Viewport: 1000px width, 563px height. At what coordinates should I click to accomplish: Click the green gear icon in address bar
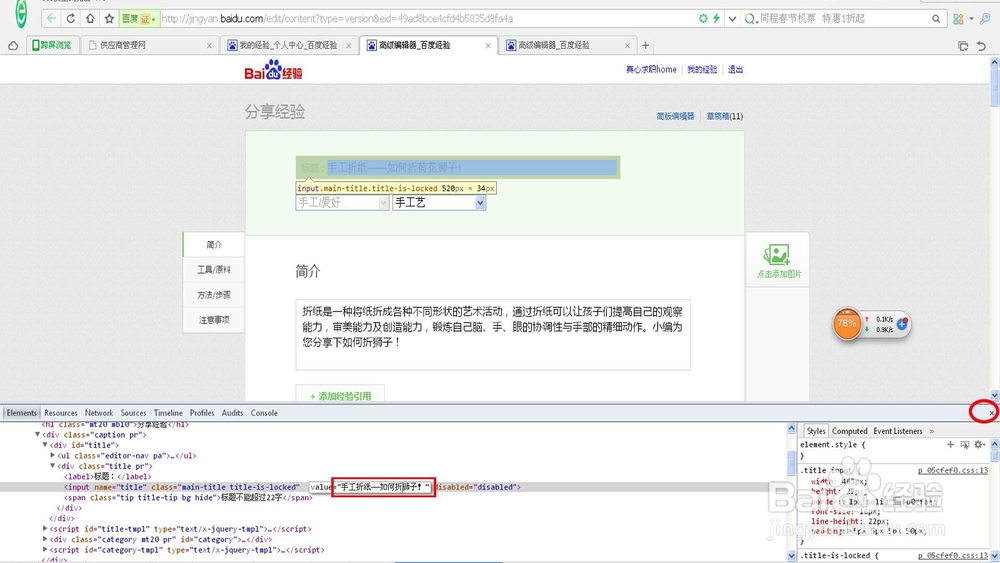click(703, 18)
